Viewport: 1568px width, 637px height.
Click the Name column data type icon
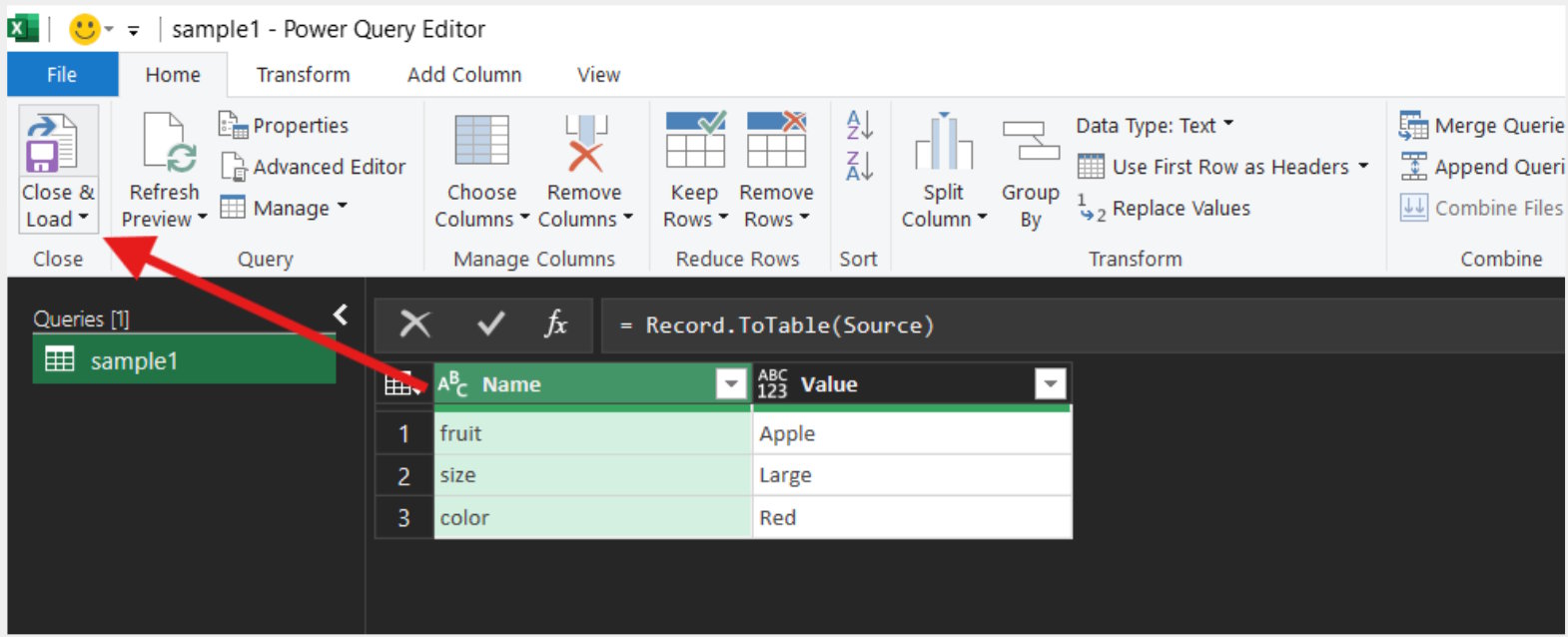[452, 383]
